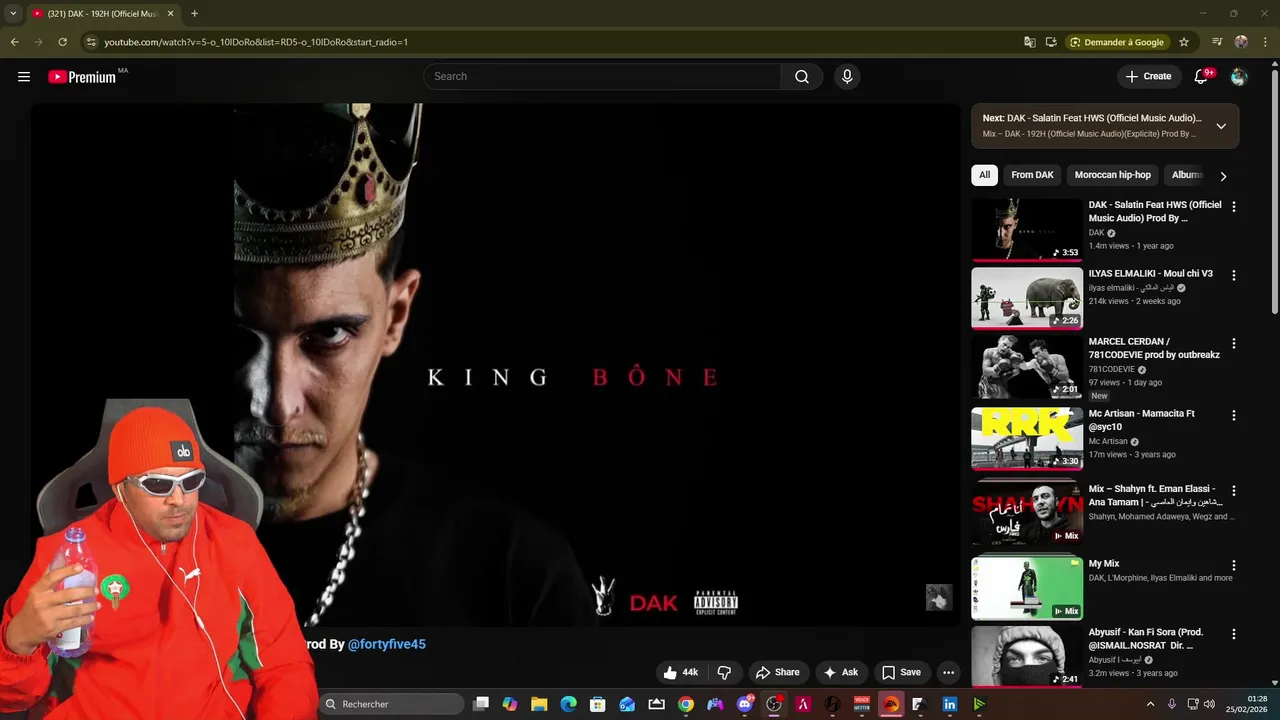The width and height of the screenshot is (1280, 720).
Task: Click install app icon in address bar
Action: pyautogui.click(x=1051, y=42)
